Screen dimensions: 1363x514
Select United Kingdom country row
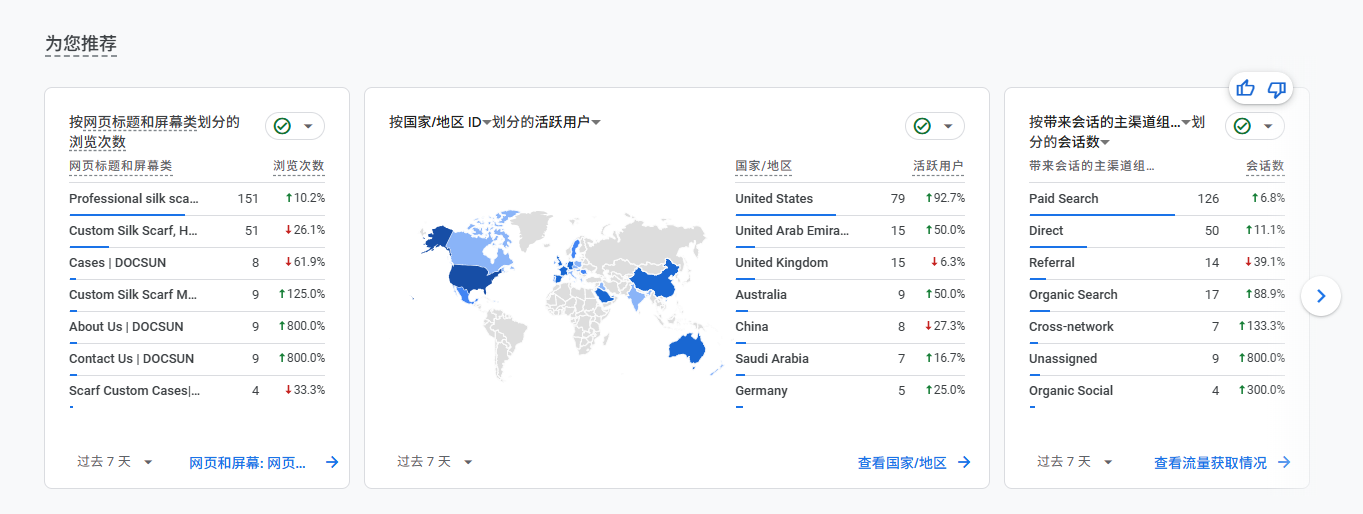click(x=850, y=263)
